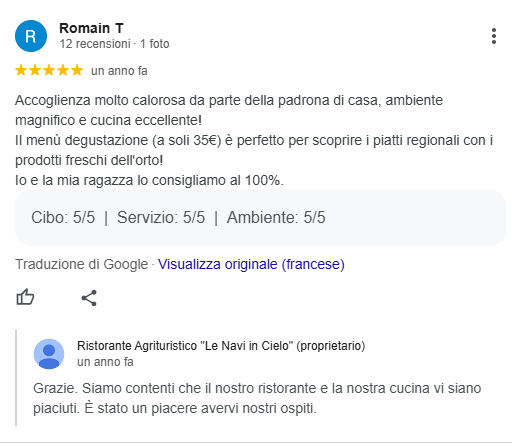Click the Ristorante Agrituristico owner name
The image size is (512, 443).
click(221, 346)
